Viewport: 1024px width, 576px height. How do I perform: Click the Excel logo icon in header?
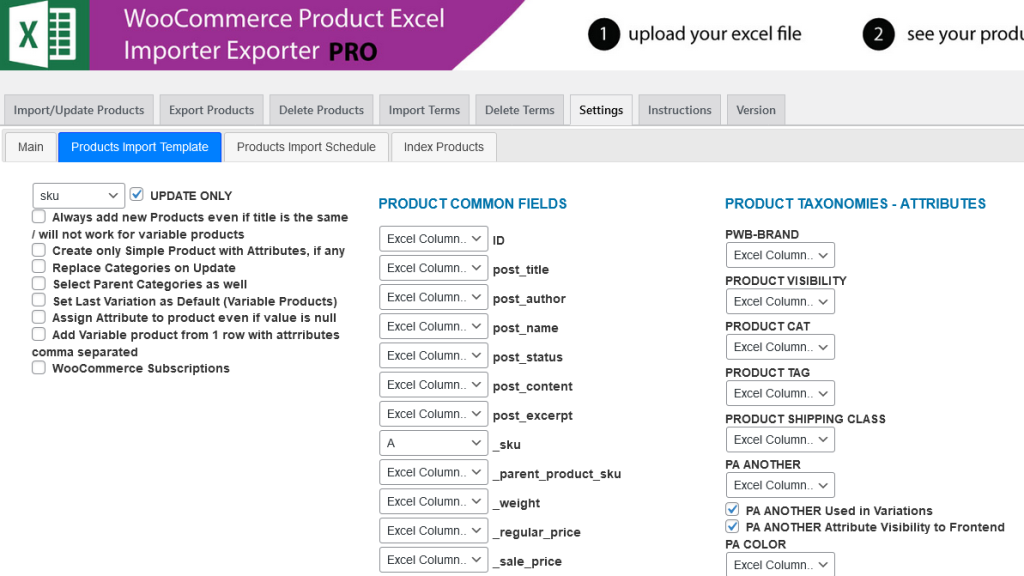point(44,35)
